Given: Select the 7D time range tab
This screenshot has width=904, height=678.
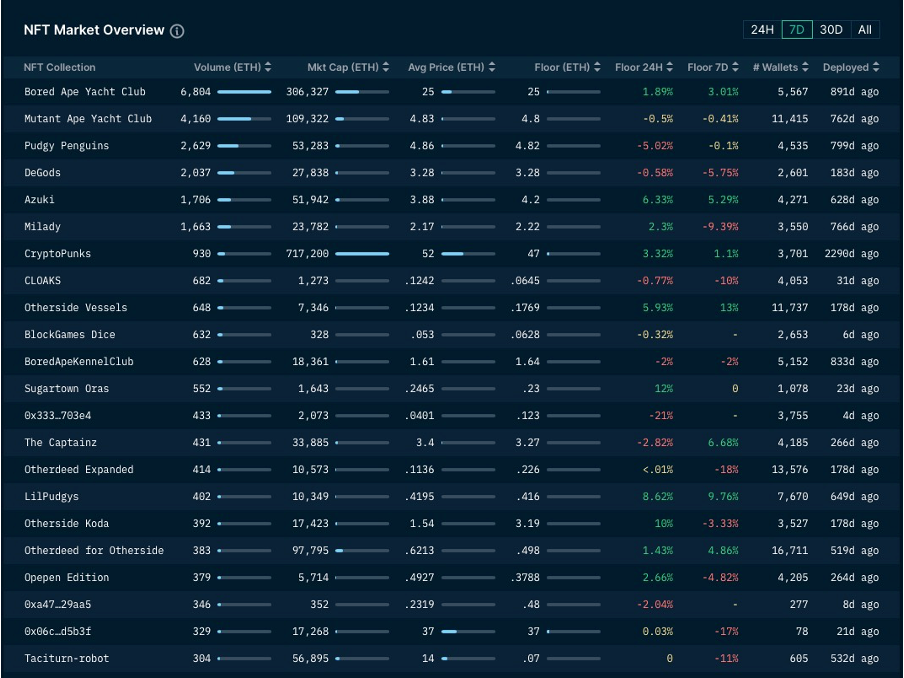Looking at the screenshot, I should [x=797, y=29].
